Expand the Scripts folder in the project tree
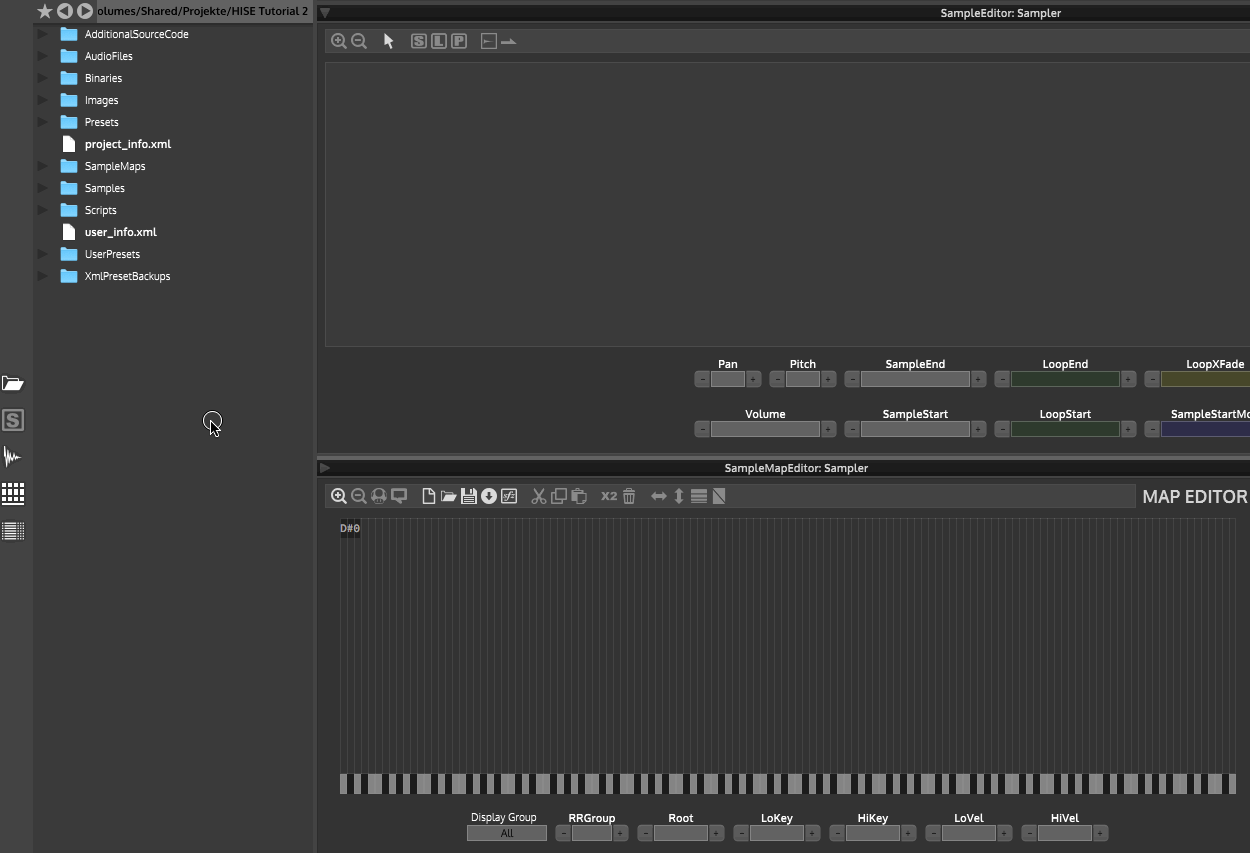 click(x=40, y=210)
